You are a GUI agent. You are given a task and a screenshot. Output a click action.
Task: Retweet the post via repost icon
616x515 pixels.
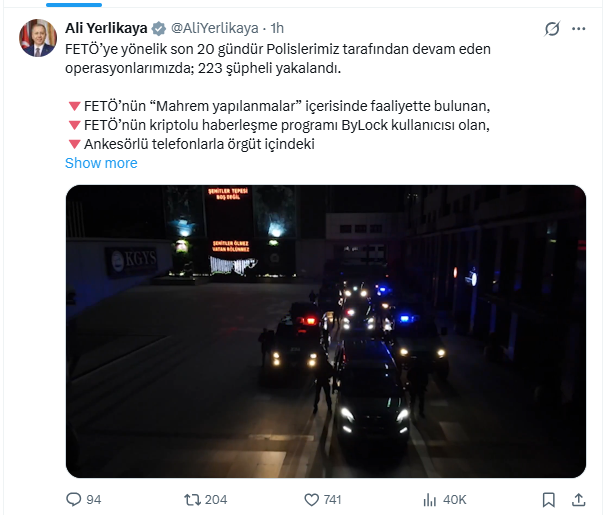click(192, 500)
